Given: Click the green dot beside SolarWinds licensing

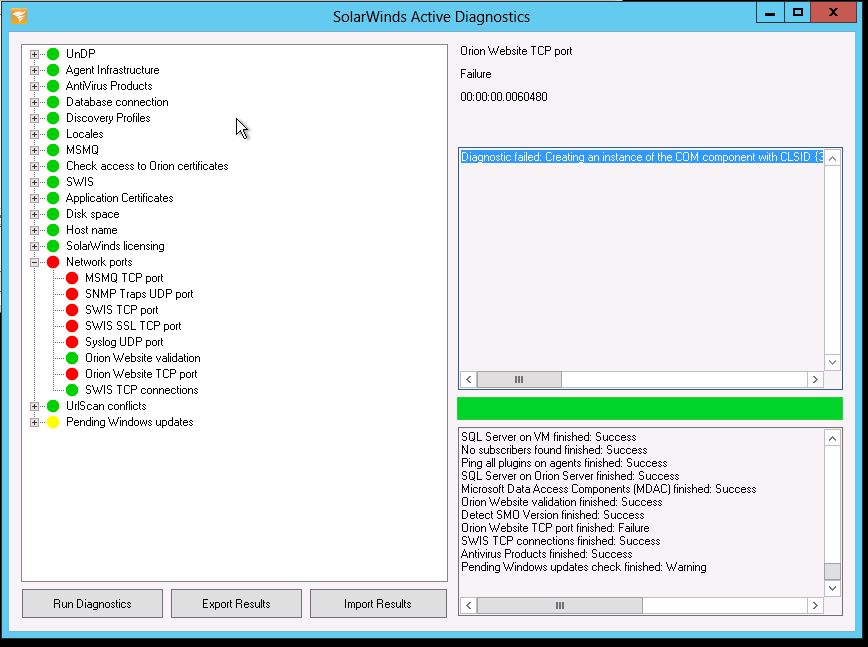Looking at the screenshot, I should (53, 246).
